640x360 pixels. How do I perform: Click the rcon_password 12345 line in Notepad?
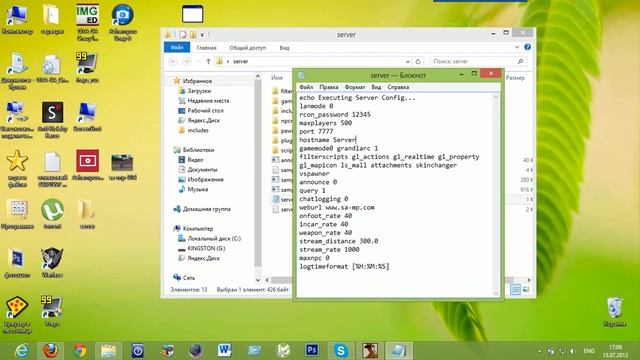[x=335, y=115]
